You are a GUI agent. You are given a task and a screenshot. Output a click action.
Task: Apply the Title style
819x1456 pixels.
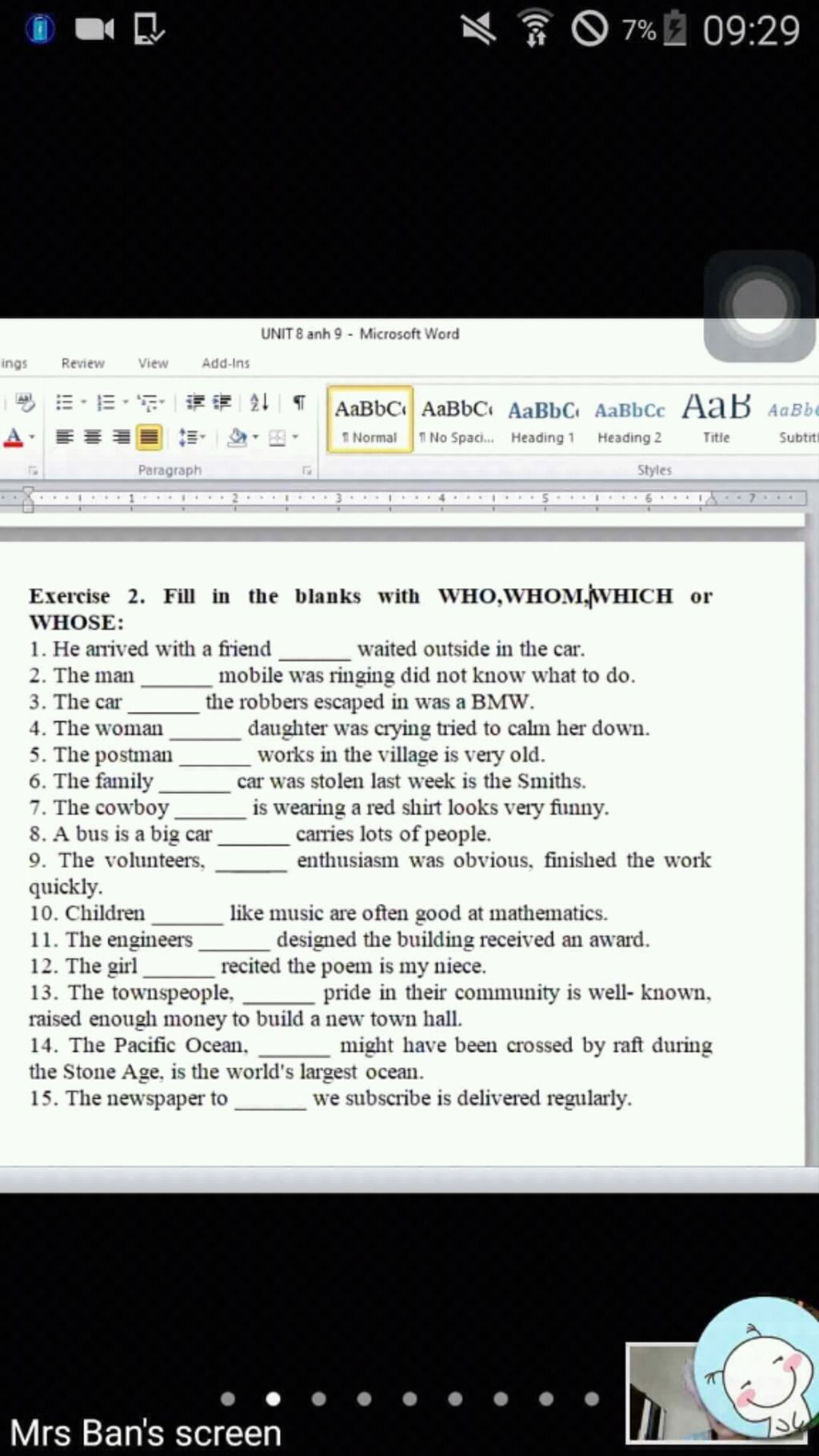tap(716, 419)
